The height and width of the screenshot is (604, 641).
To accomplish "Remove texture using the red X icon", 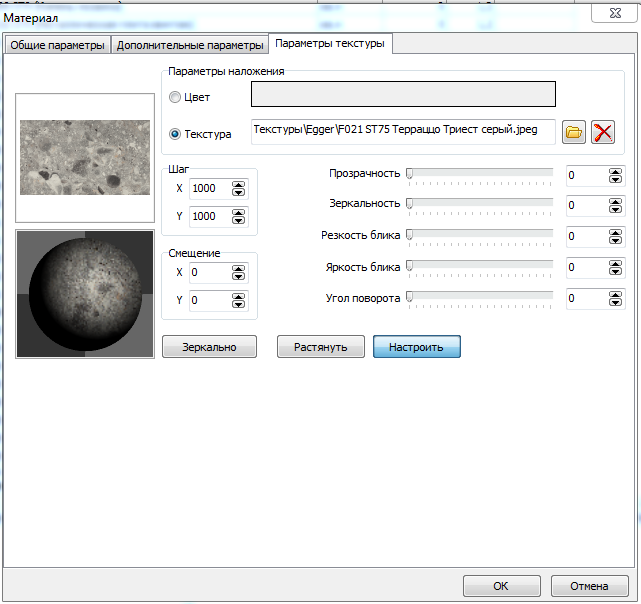I will [x=603, y=132].
